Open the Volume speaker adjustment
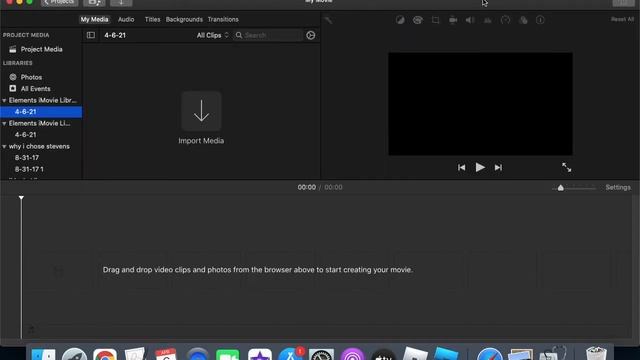This screenshot has height=360, width=640. pyautogui.click(x=470, y=20)
